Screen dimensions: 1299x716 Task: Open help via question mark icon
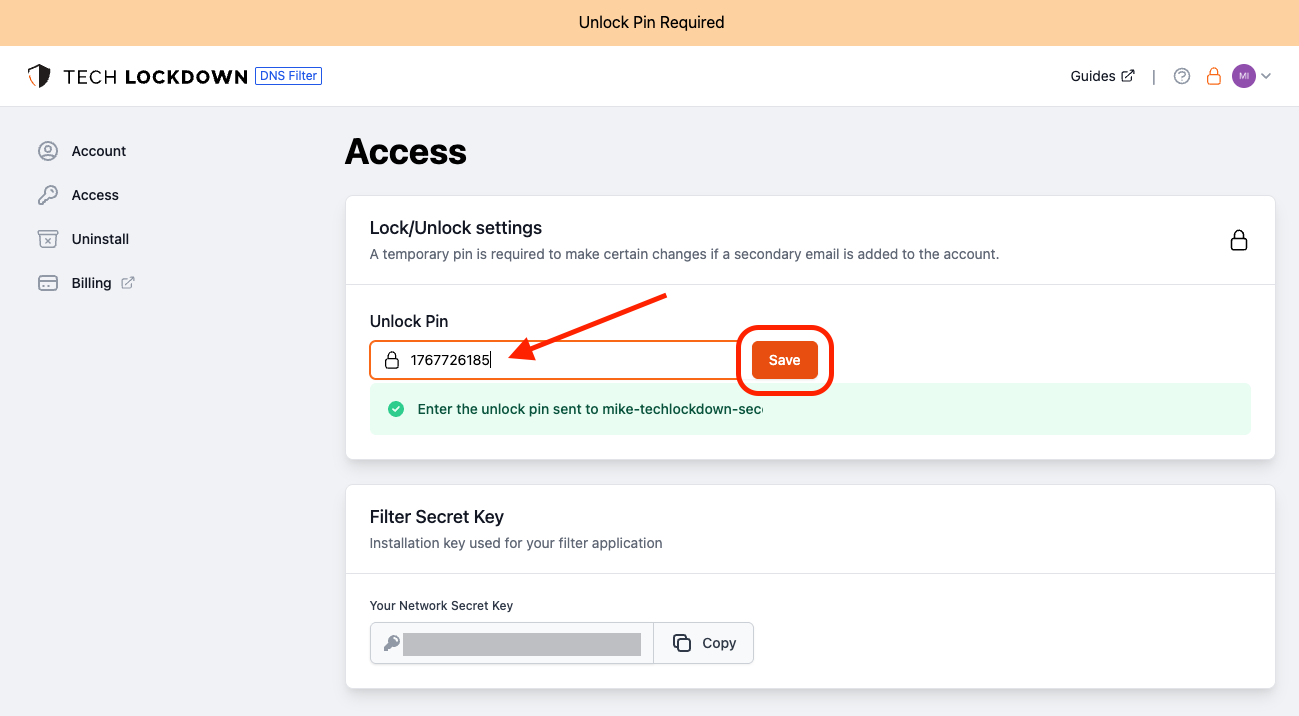[x=1182, y=76]
